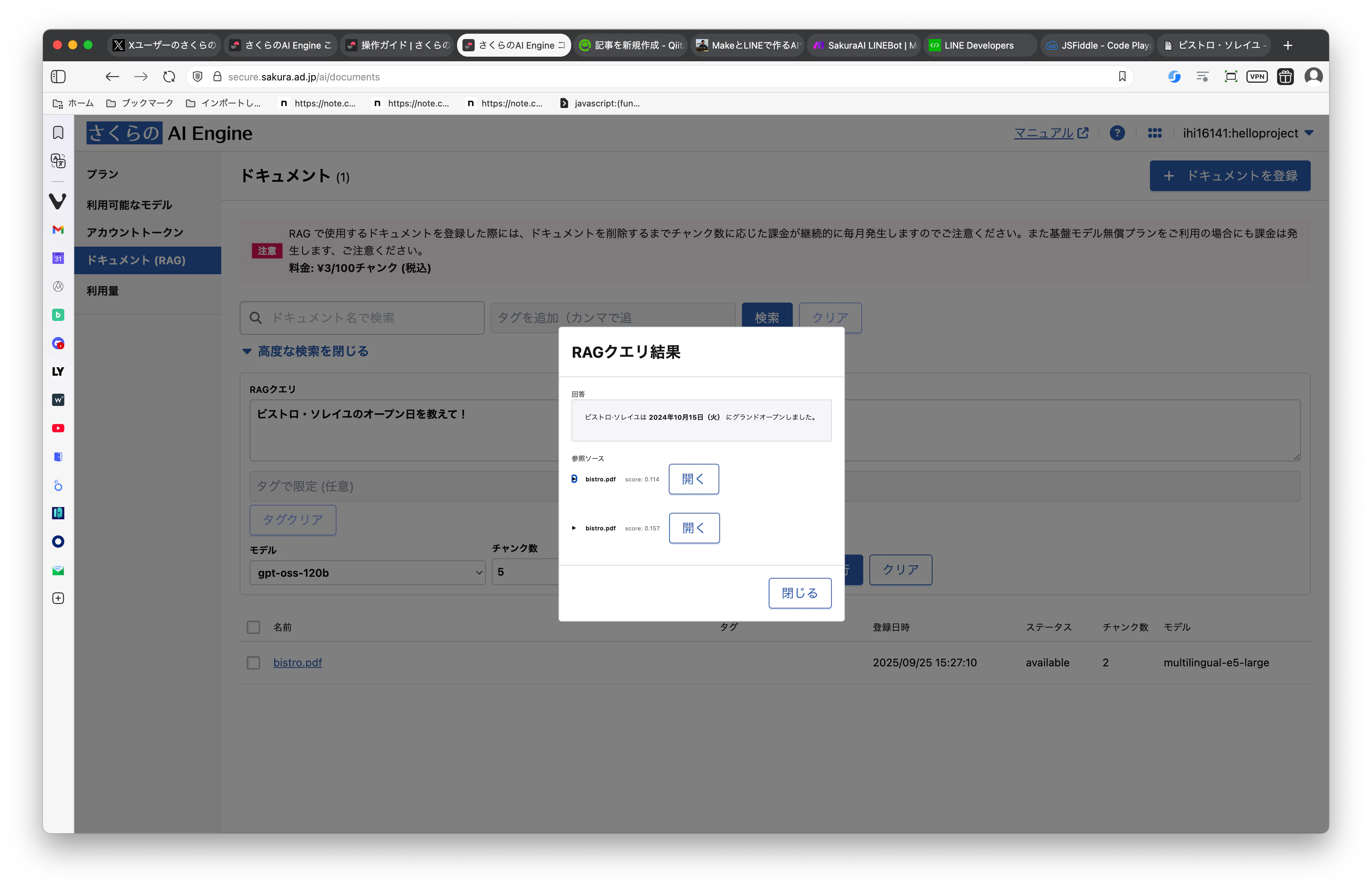Open the tracker shield in address bar
The height and width of the screenshot is (890, 1372).
[198, 76]
